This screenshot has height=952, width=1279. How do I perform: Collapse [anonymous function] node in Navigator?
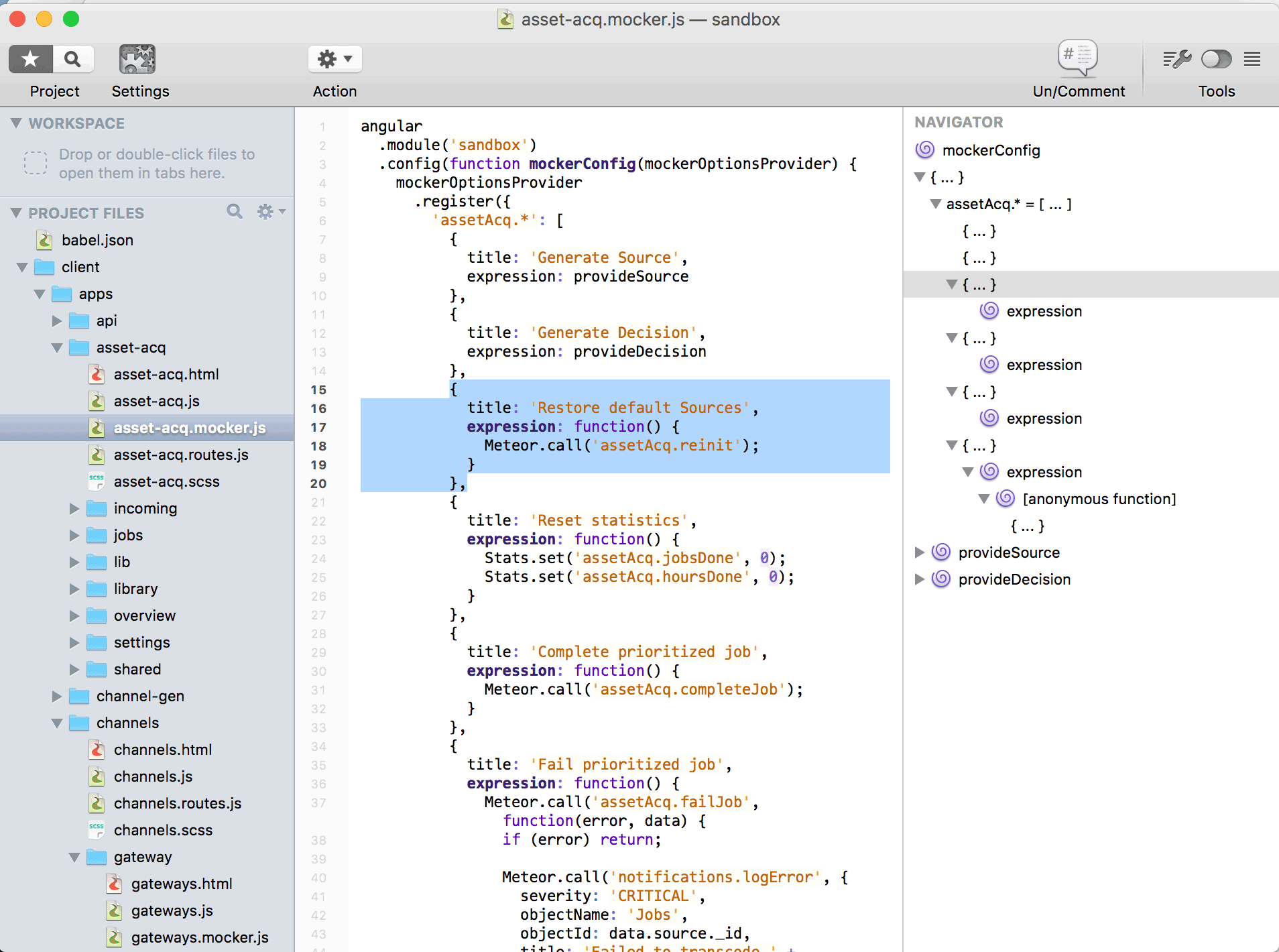point(984,499)
